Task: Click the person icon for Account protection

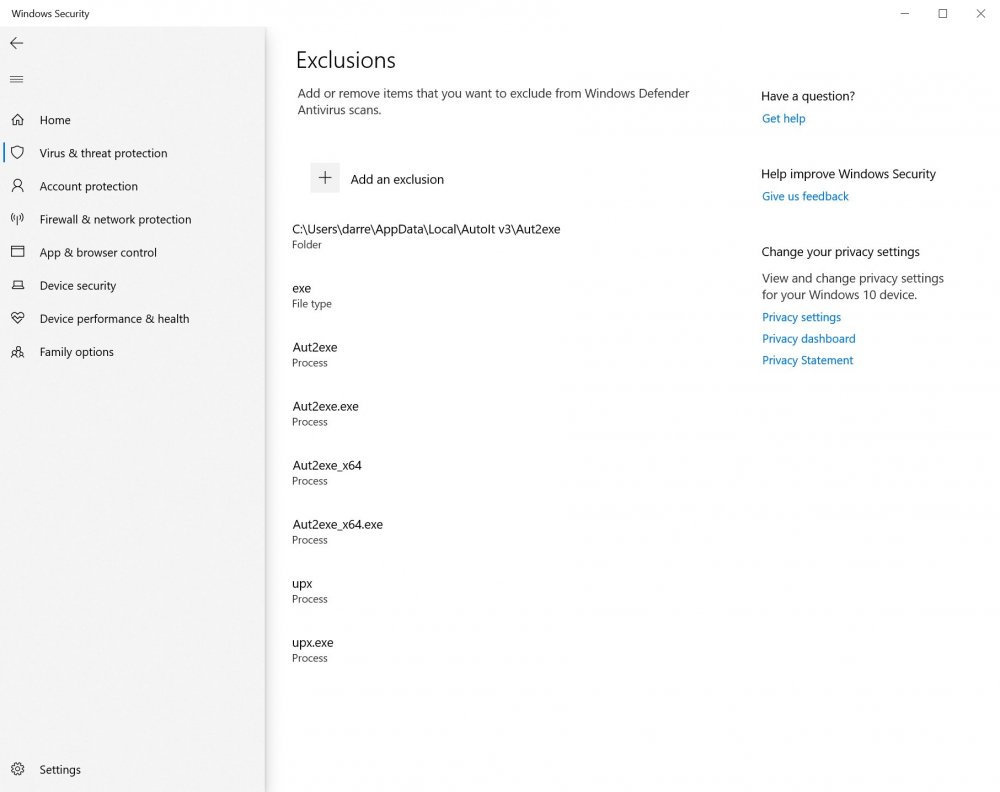Action: (18, 186)
